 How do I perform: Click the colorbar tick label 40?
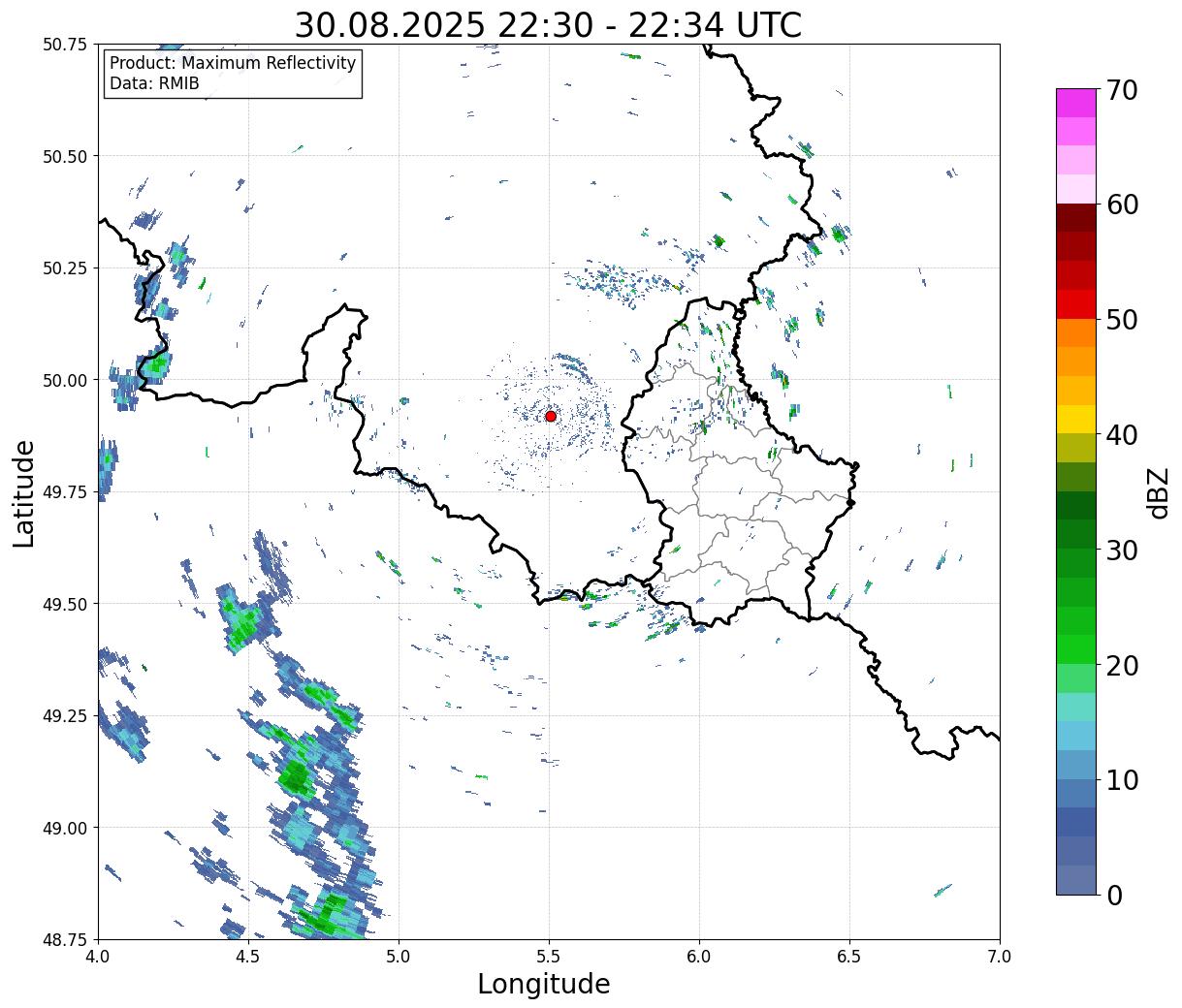[1121, 435]
